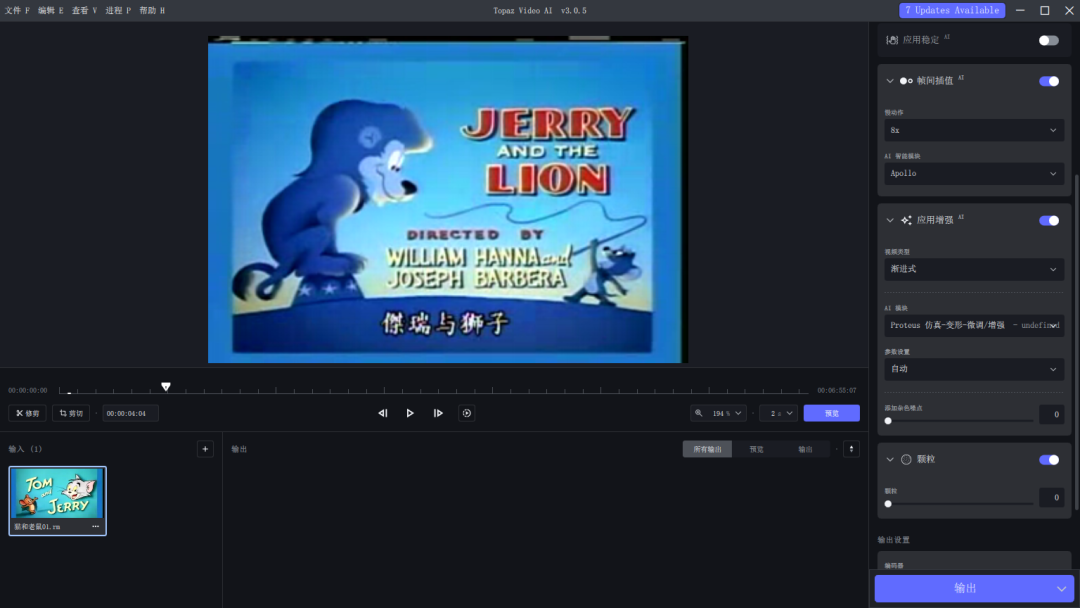
Task: Turn off the 帧间插值 frame interpolation toggle
Action: (x=1048, y=81)
